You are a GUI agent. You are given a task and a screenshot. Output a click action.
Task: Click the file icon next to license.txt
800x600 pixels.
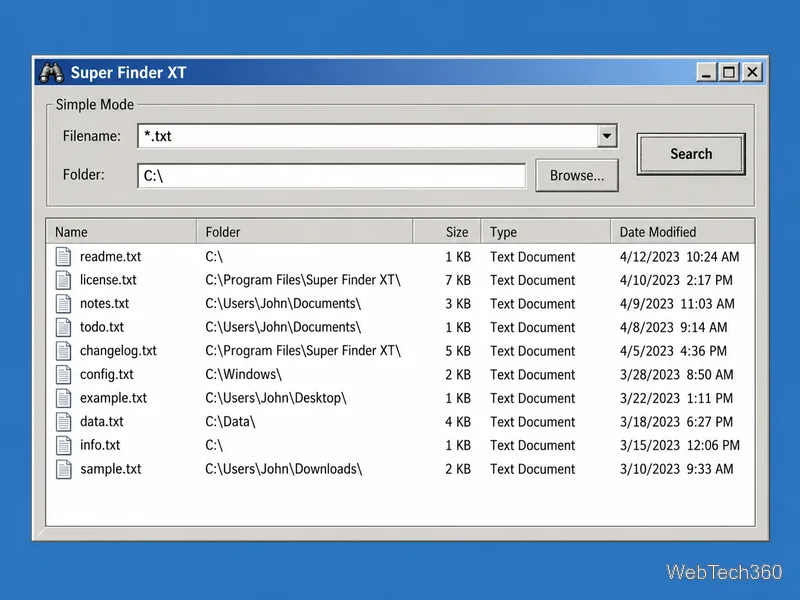(63, 280)
